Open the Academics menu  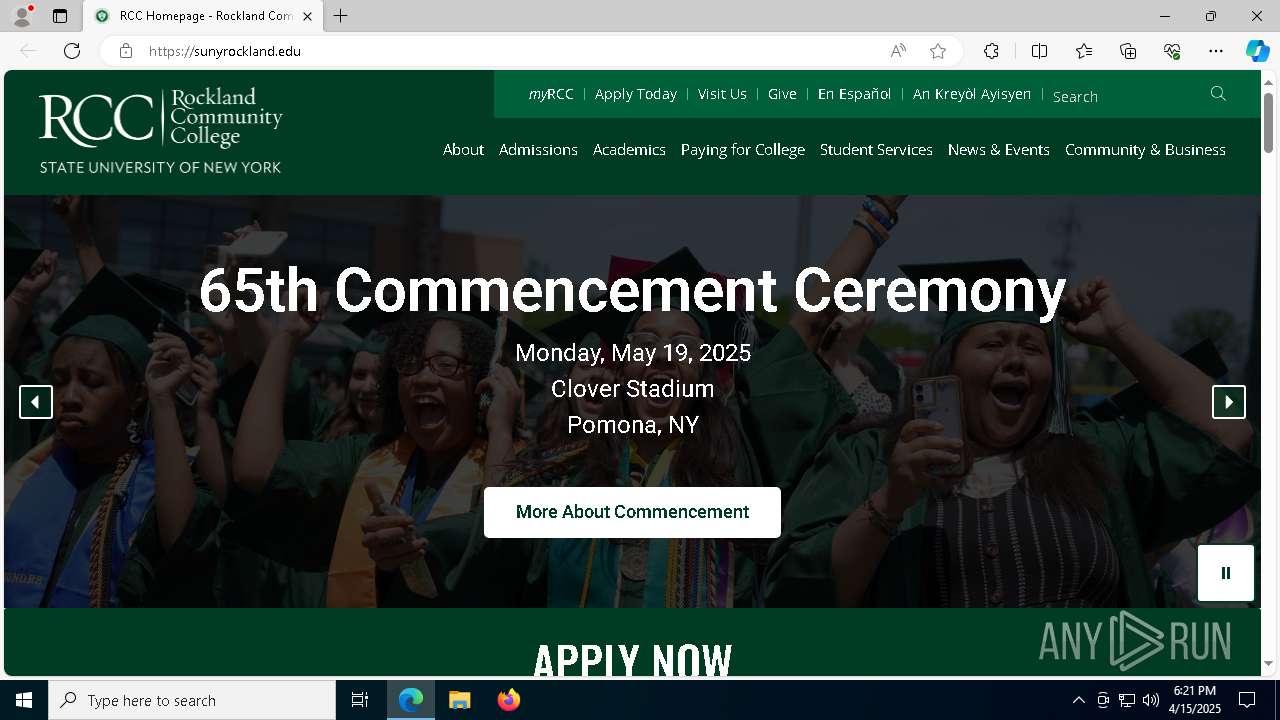pyautogui.click(x=629, y=150)
